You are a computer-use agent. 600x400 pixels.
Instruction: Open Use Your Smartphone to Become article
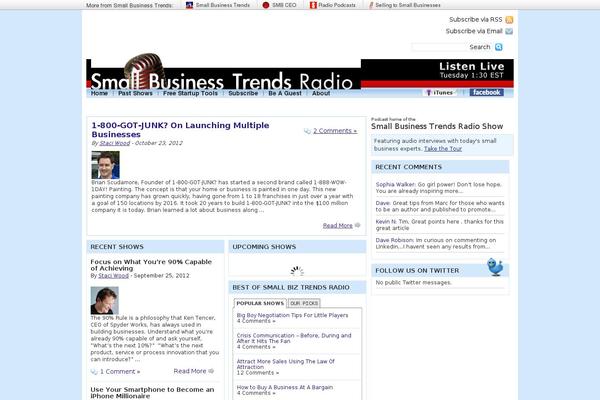[x=152, y=393]
